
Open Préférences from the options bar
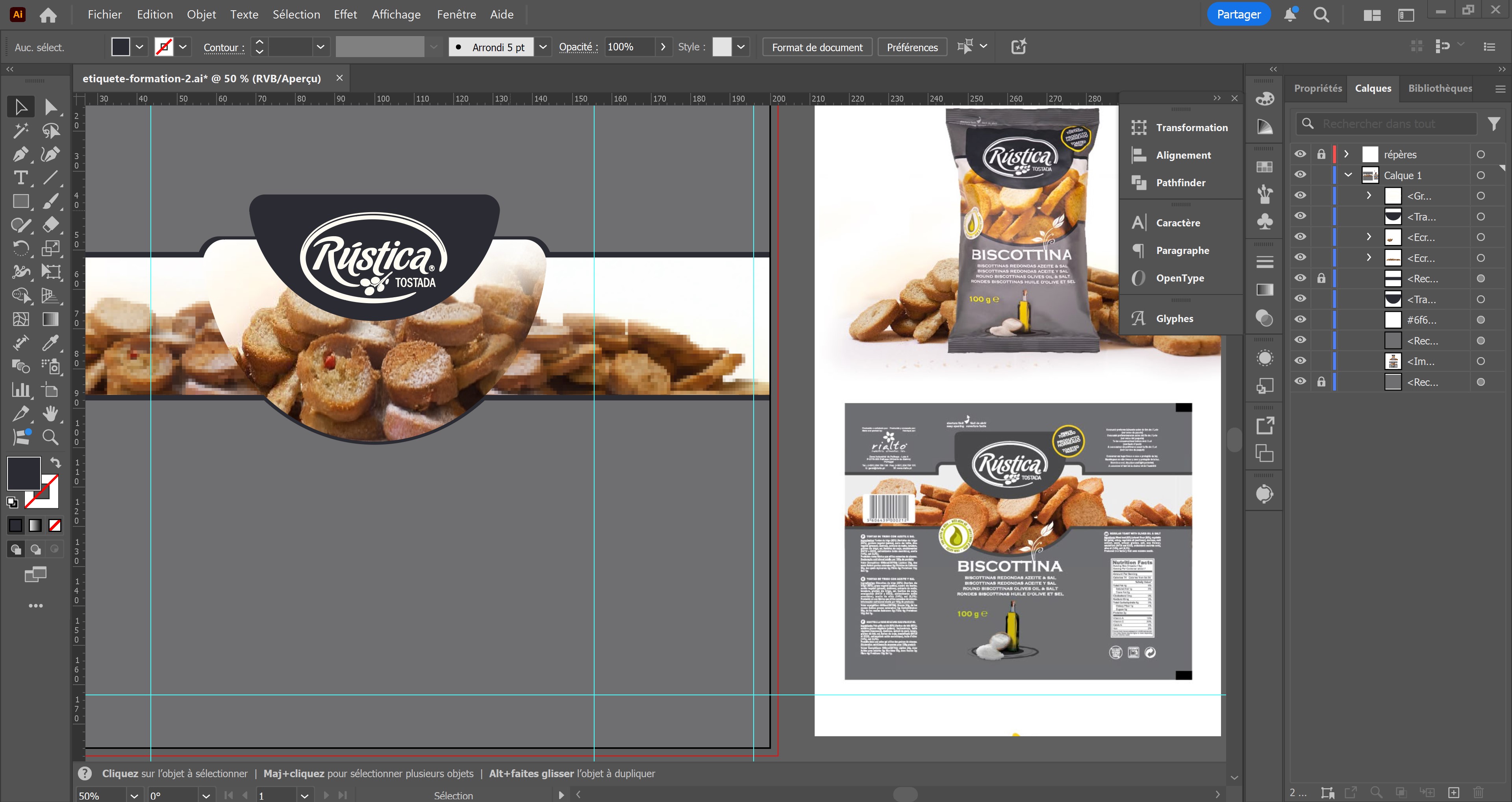912,47
